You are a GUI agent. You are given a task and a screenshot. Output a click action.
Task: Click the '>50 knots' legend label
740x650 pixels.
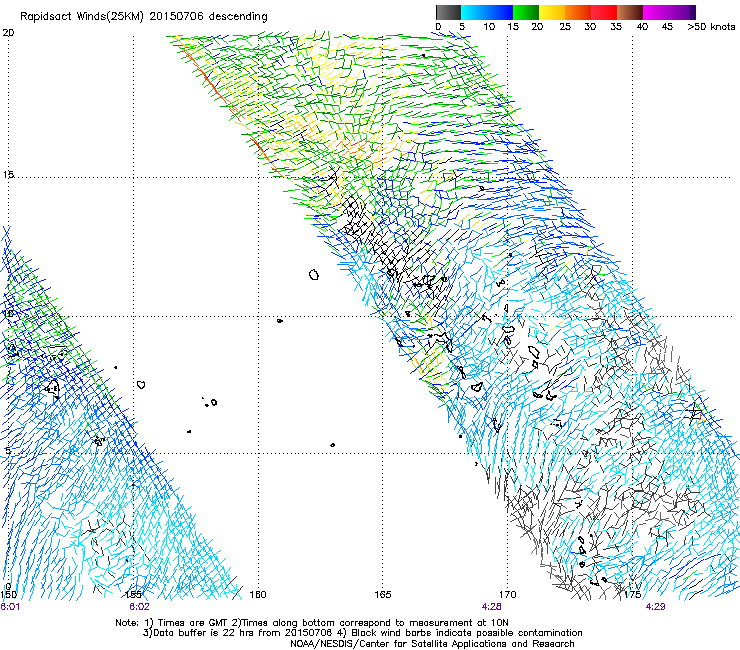click(711, 27)
